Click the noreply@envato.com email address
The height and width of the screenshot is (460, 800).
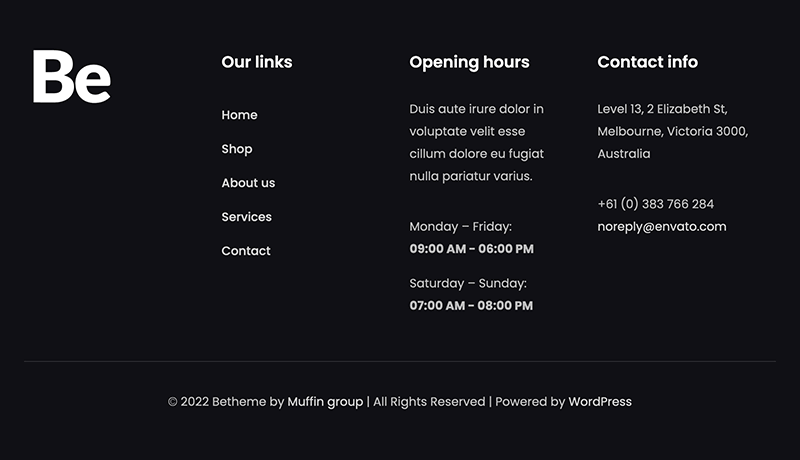(x=662, y=227)
